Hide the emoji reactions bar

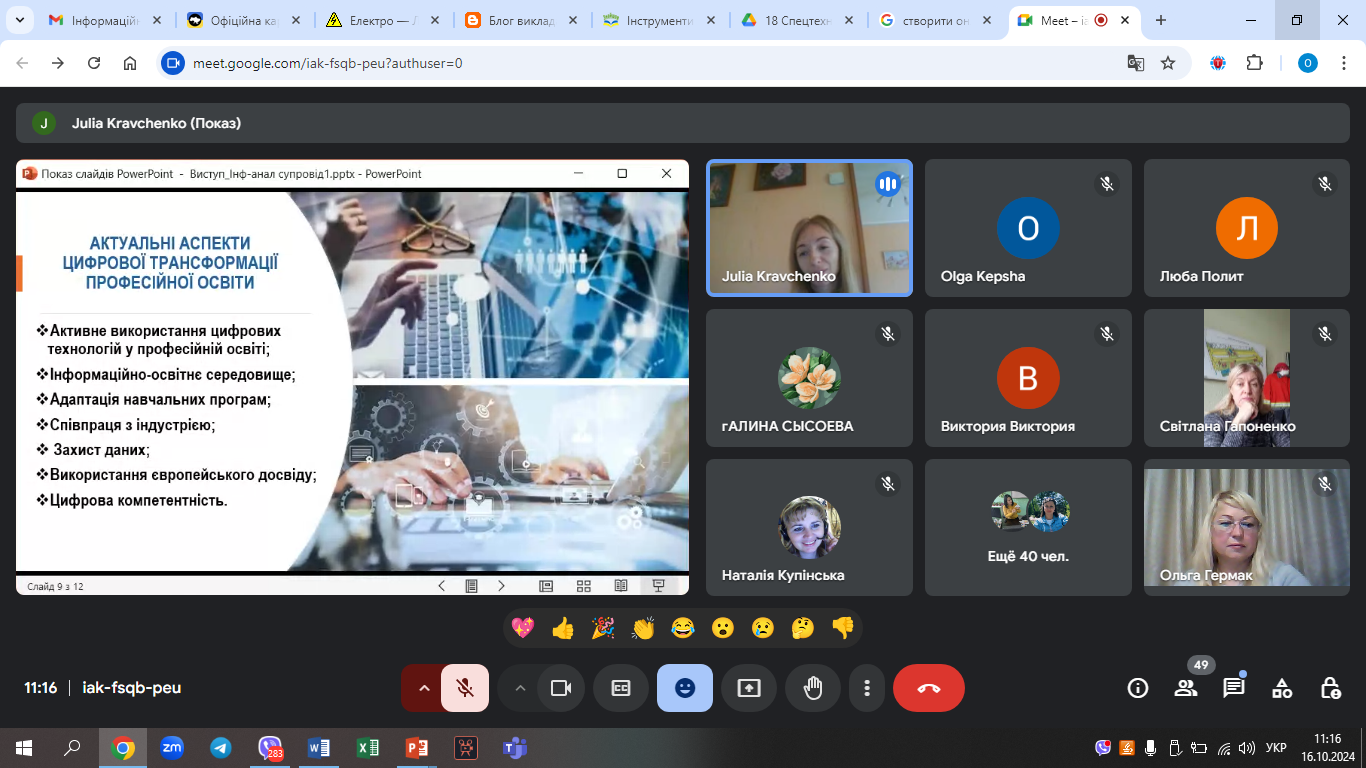coord(685,688)
